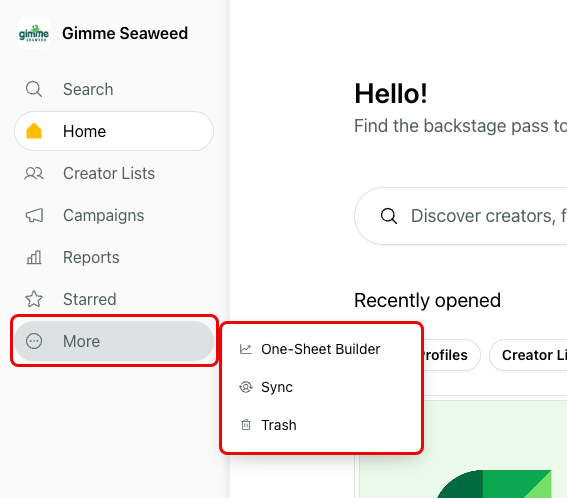
Task: Open One-Sheet Builder from the menu
Action: 321,349
